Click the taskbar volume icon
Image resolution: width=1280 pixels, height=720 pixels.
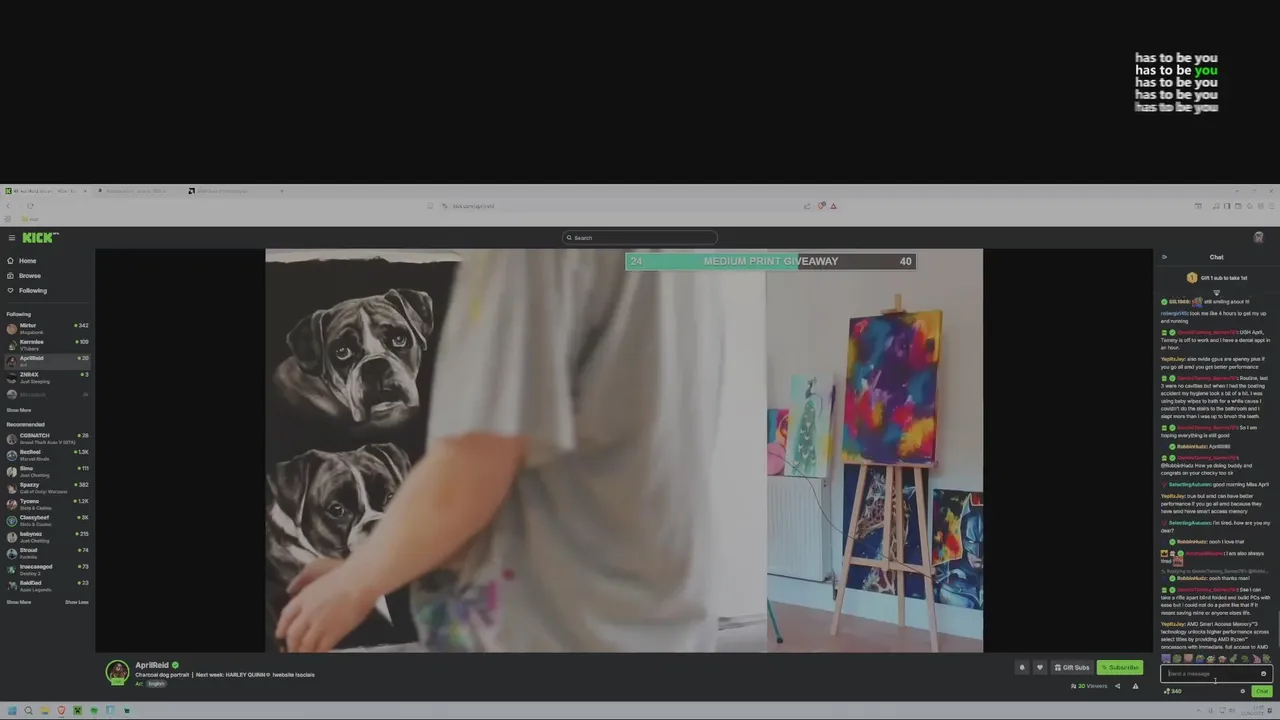click(x=1231, y=711)
